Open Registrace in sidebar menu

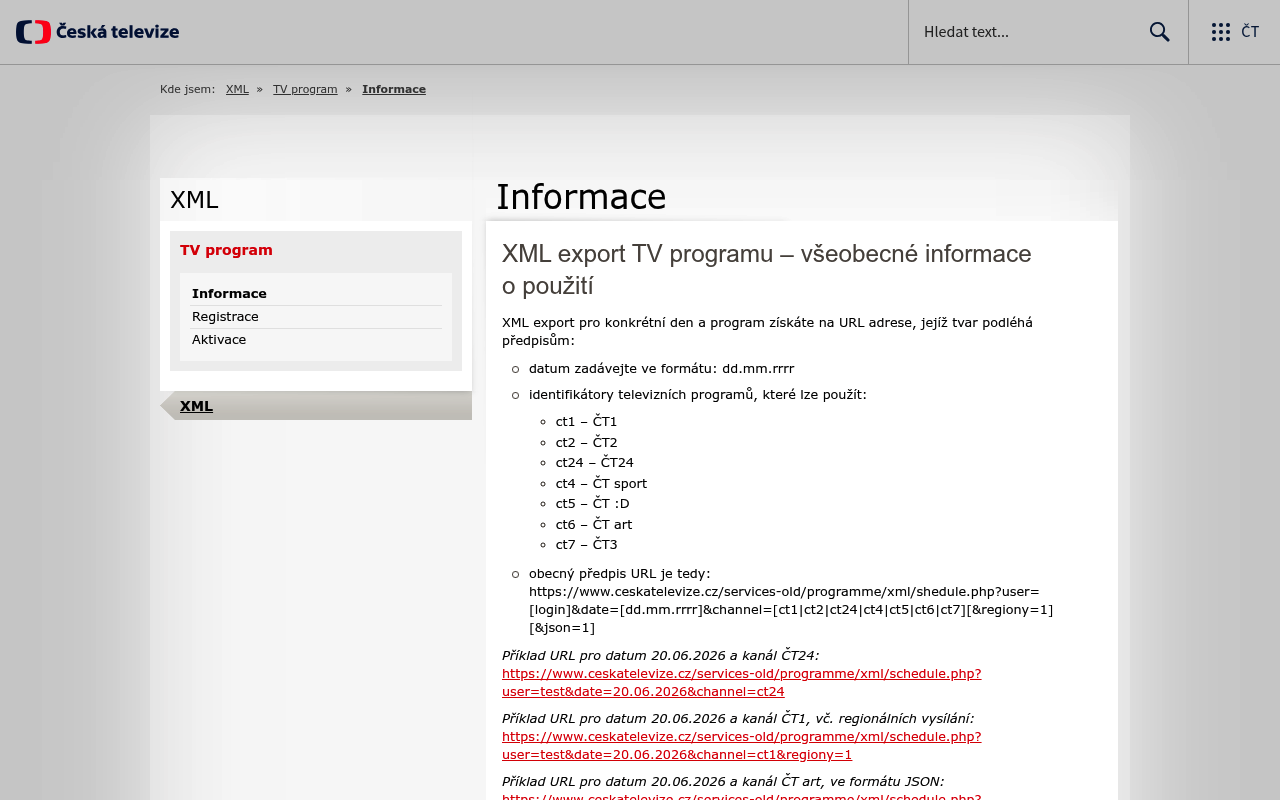tap(225, 316)
